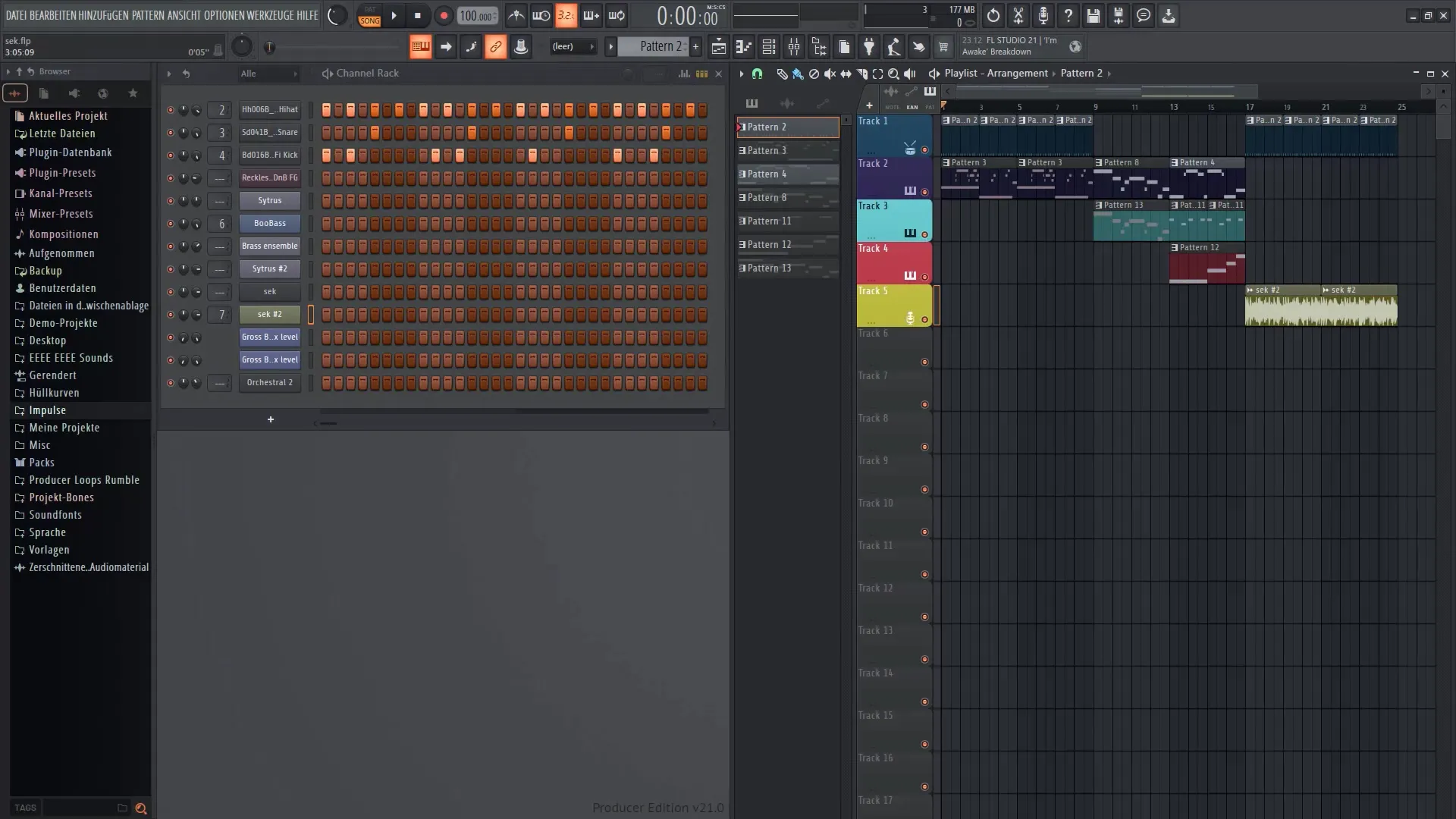Screen dimensions: 1456x819
Task: Open the PATTERN menu
Action: click(147, 15)
